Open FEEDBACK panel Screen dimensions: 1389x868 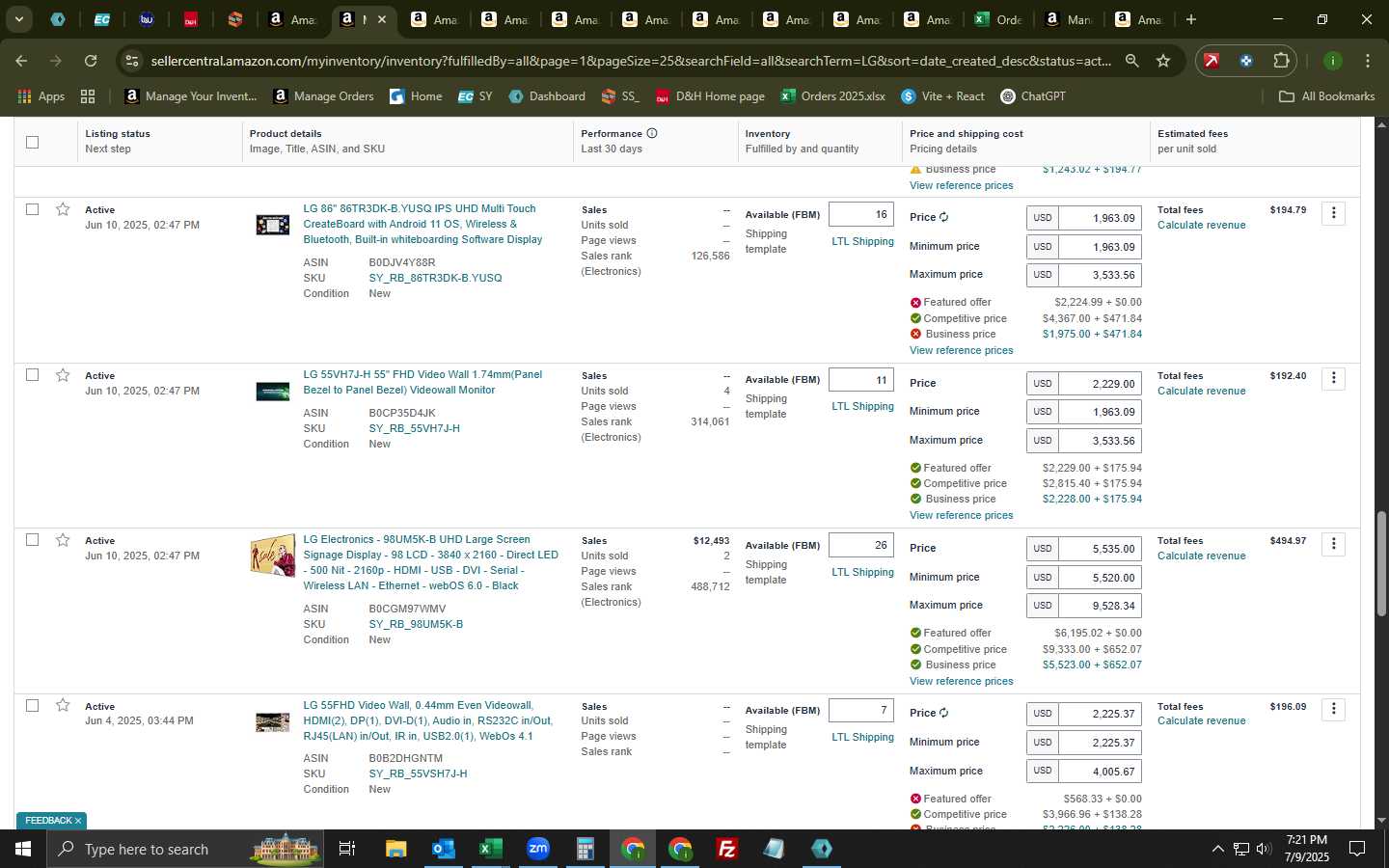click(48, 821)
